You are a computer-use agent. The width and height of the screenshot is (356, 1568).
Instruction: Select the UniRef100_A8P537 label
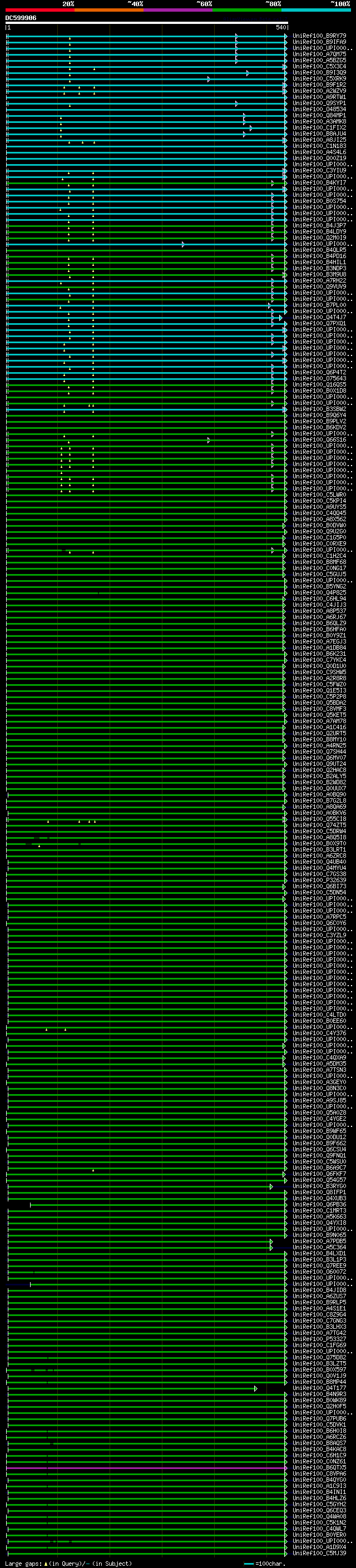[x=319, y=611]
